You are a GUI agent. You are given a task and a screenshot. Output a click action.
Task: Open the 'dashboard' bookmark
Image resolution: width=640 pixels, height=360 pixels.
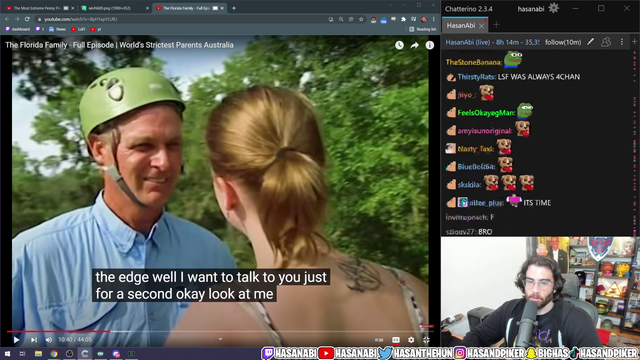pyautogui.click(x=18, y=29)
